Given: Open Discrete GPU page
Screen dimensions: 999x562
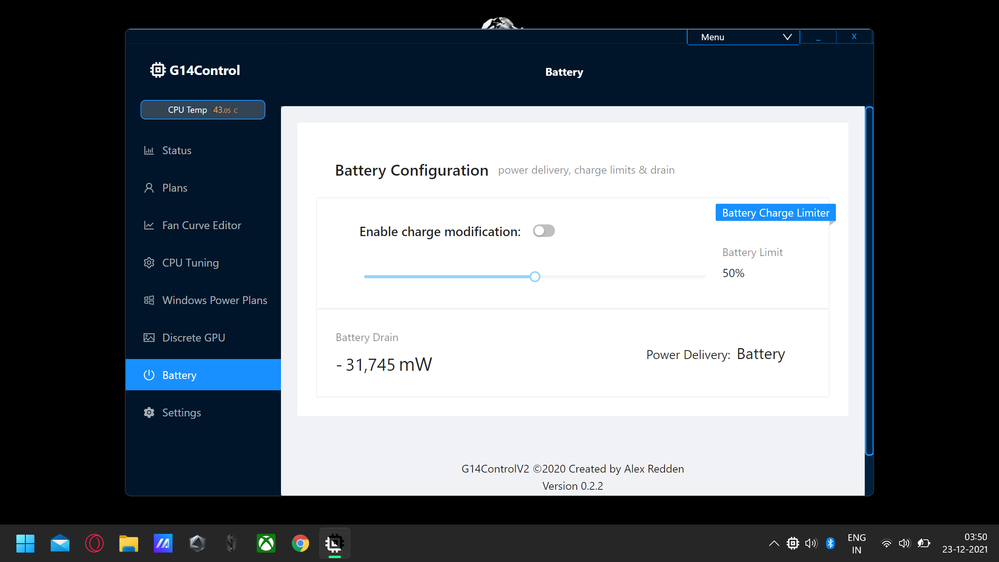Looking at the screenshot, I should (x=203, y=338).
